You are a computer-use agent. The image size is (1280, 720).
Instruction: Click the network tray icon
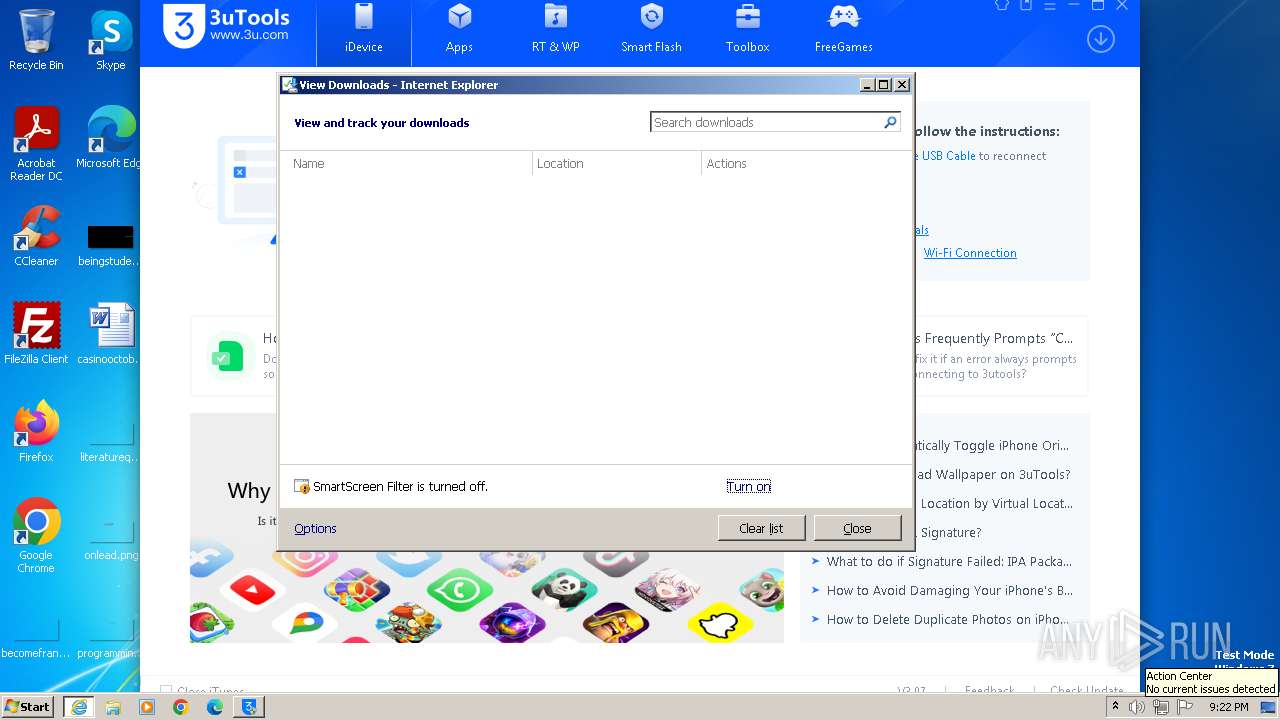[x=1161, y=707]
